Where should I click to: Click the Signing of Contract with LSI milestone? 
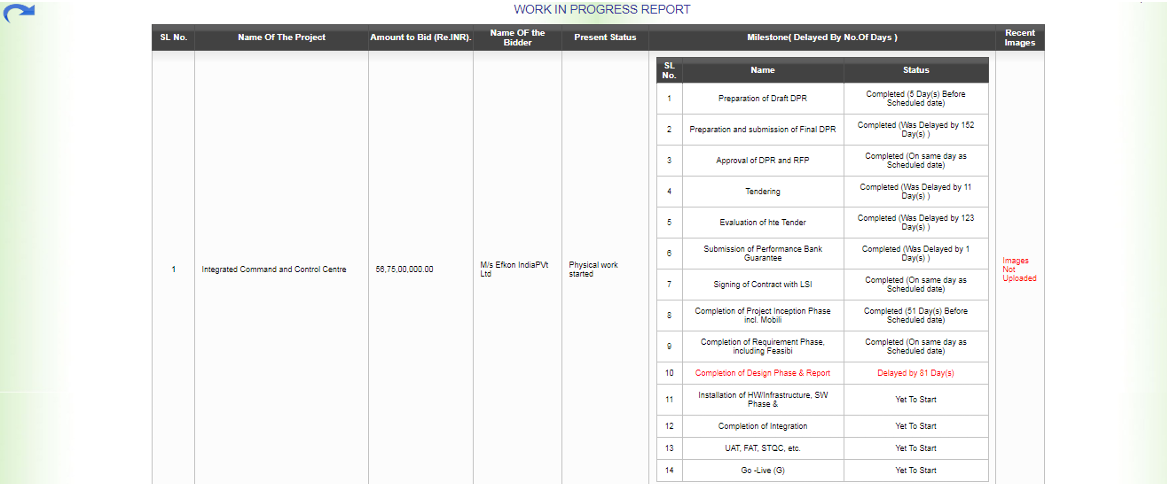762,285
